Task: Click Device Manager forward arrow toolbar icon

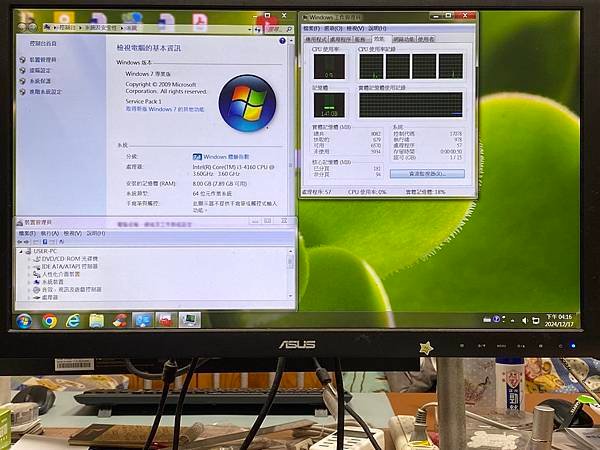Action: pyautogui.click(x=27, y=242)
